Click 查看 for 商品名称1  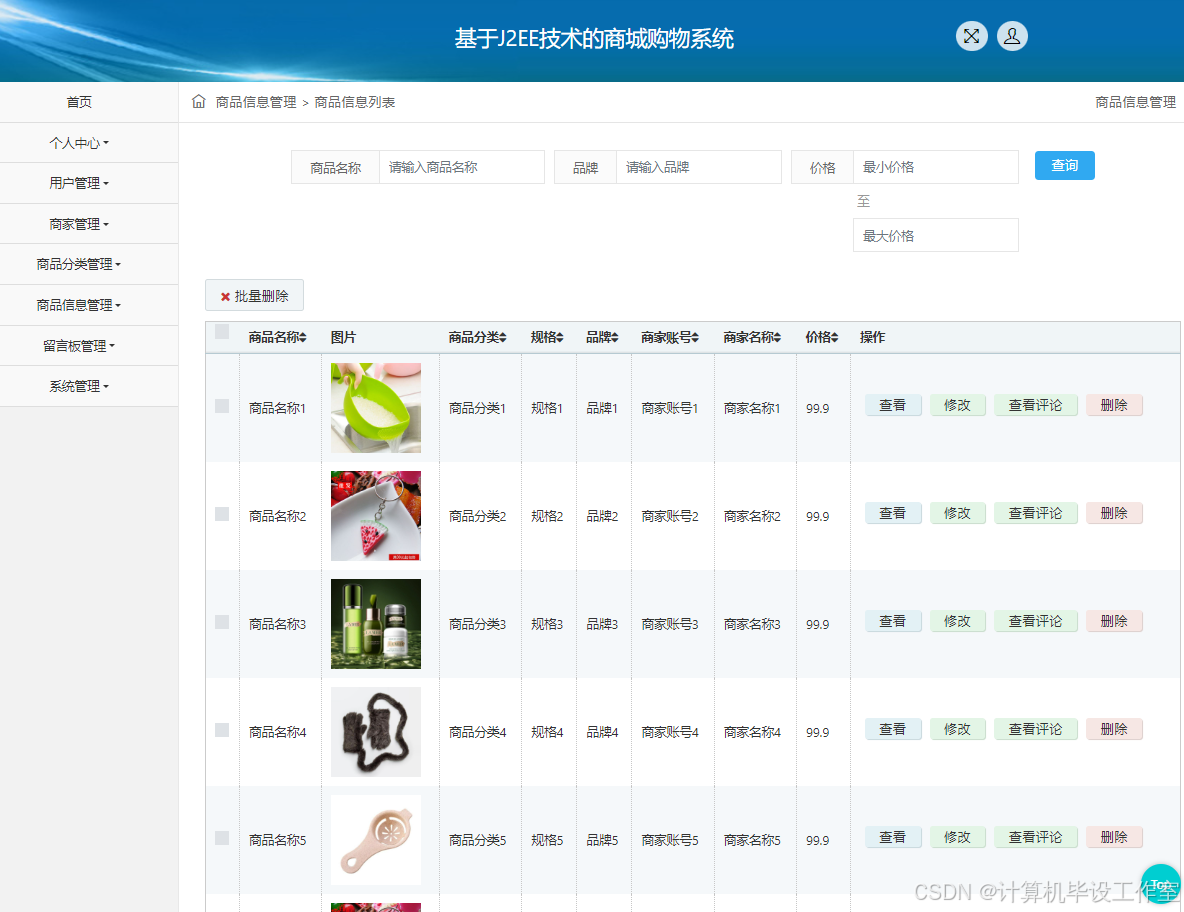(x=893, y=405)
